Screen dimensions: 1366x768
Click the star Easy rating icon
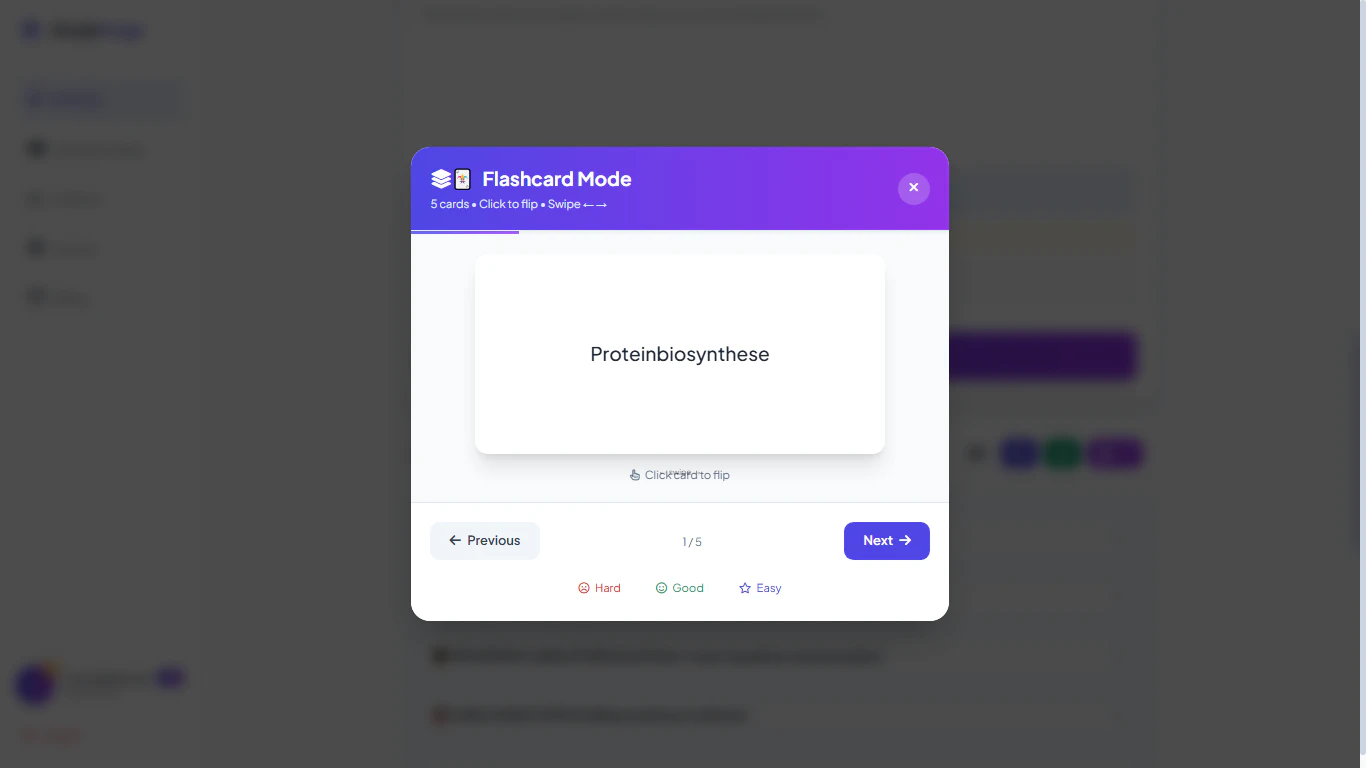click(745, 588)
